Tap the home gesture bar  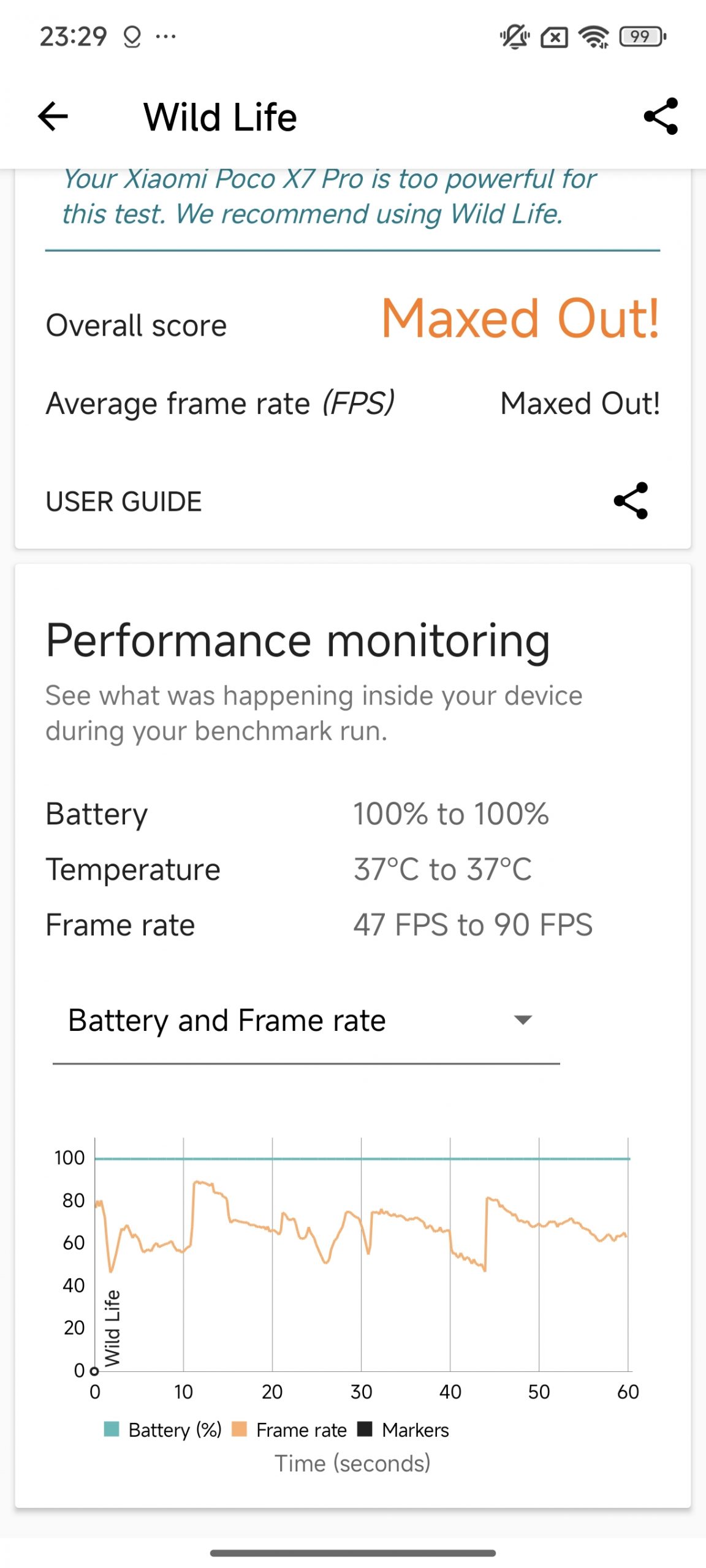coord(353,1553)
